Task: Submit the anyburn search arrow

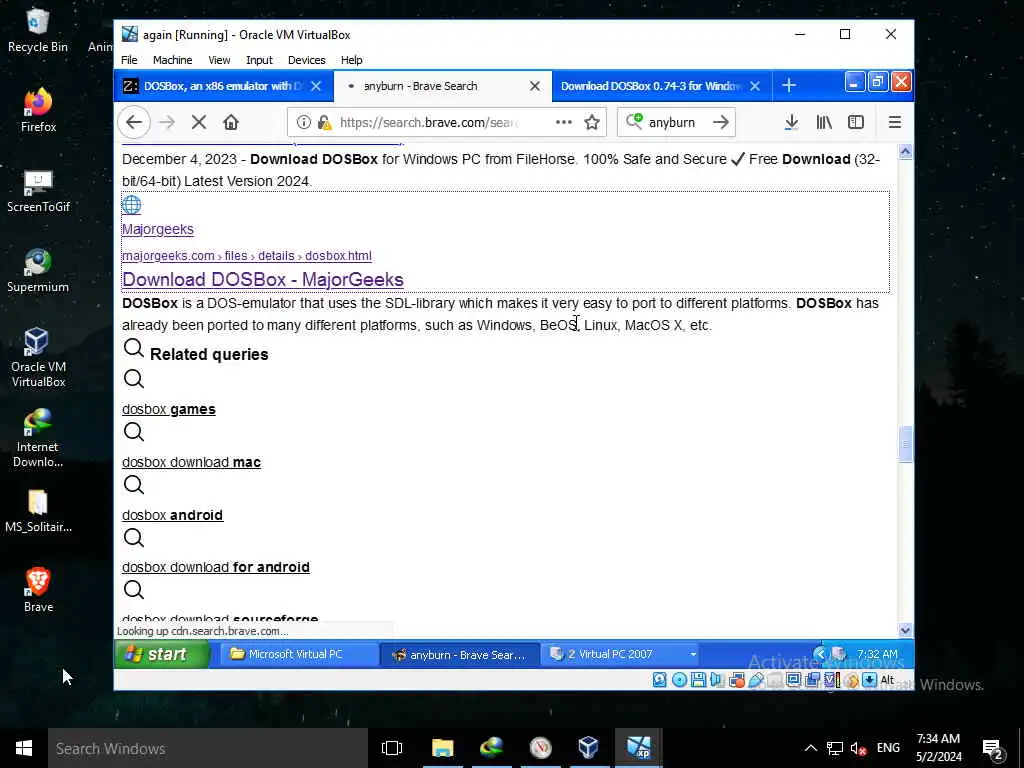Action: pyautogui.click(x=720, y=122)
